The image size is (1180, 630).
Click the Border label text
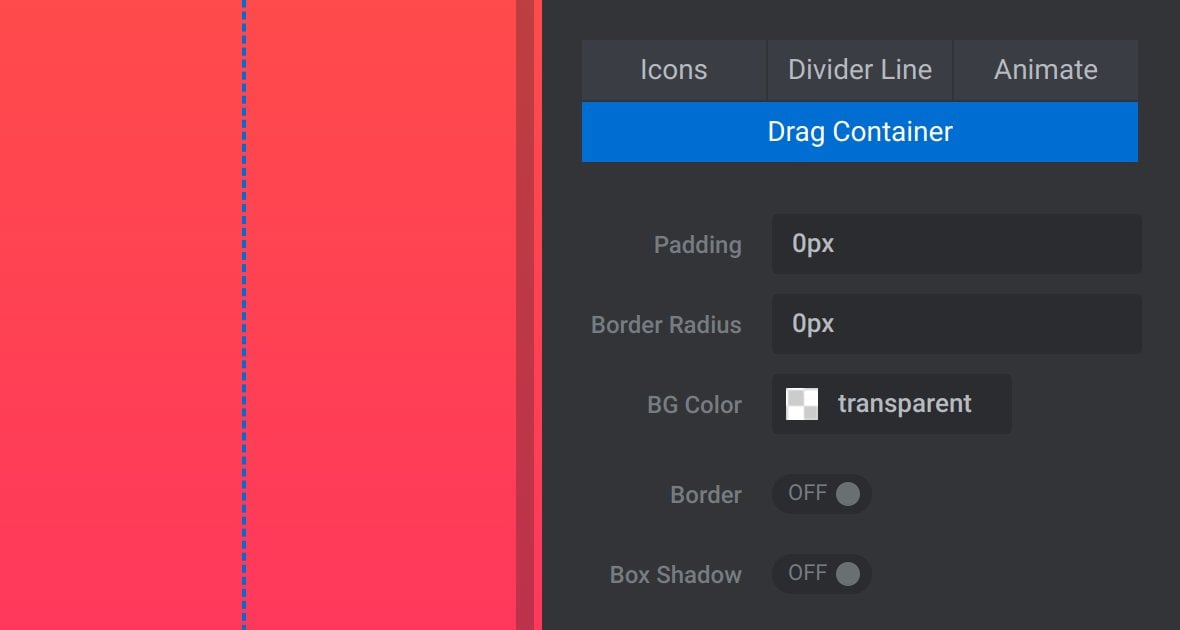click(x=705, y=495)
